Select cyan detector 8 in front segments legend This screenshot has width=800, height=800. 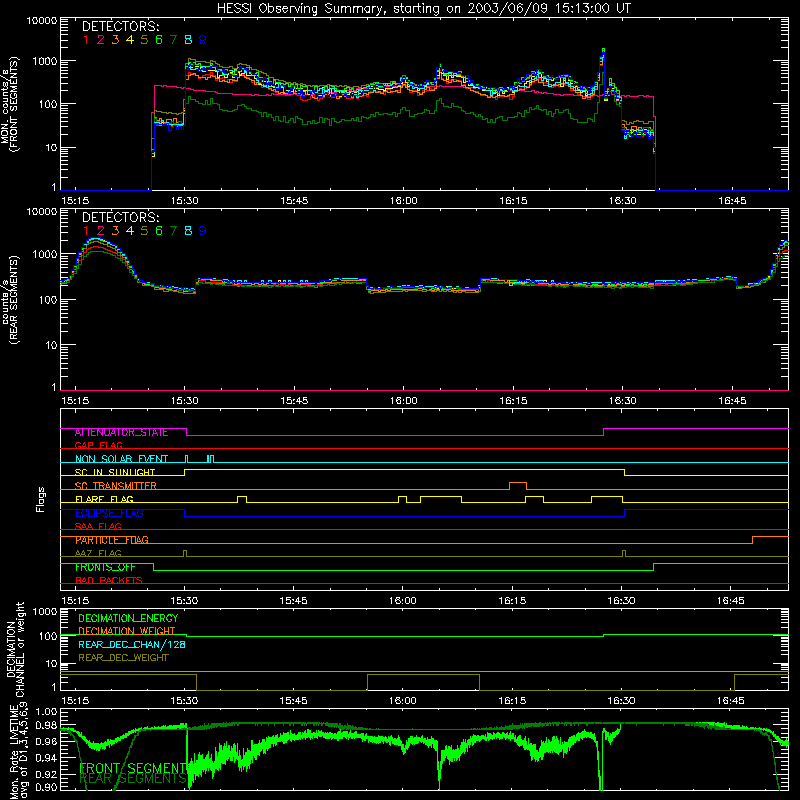(x=188, y=40)
